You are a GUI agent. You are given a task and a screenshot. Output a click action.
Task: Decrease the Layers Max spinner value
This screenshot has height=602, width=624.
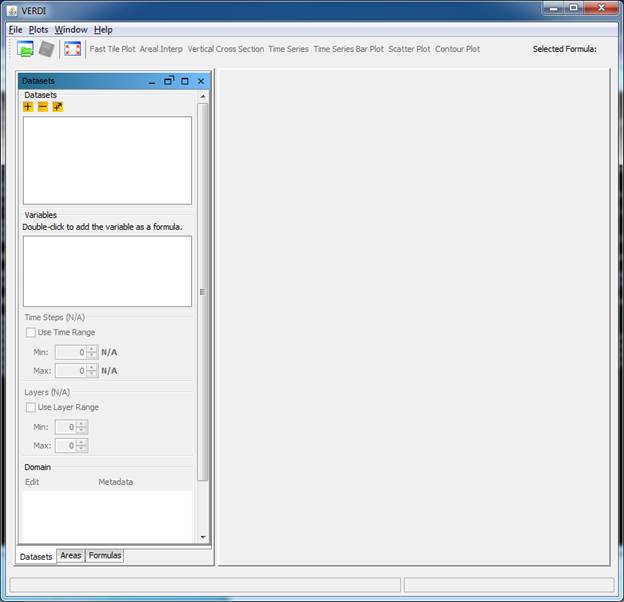(x=81, y=448)
